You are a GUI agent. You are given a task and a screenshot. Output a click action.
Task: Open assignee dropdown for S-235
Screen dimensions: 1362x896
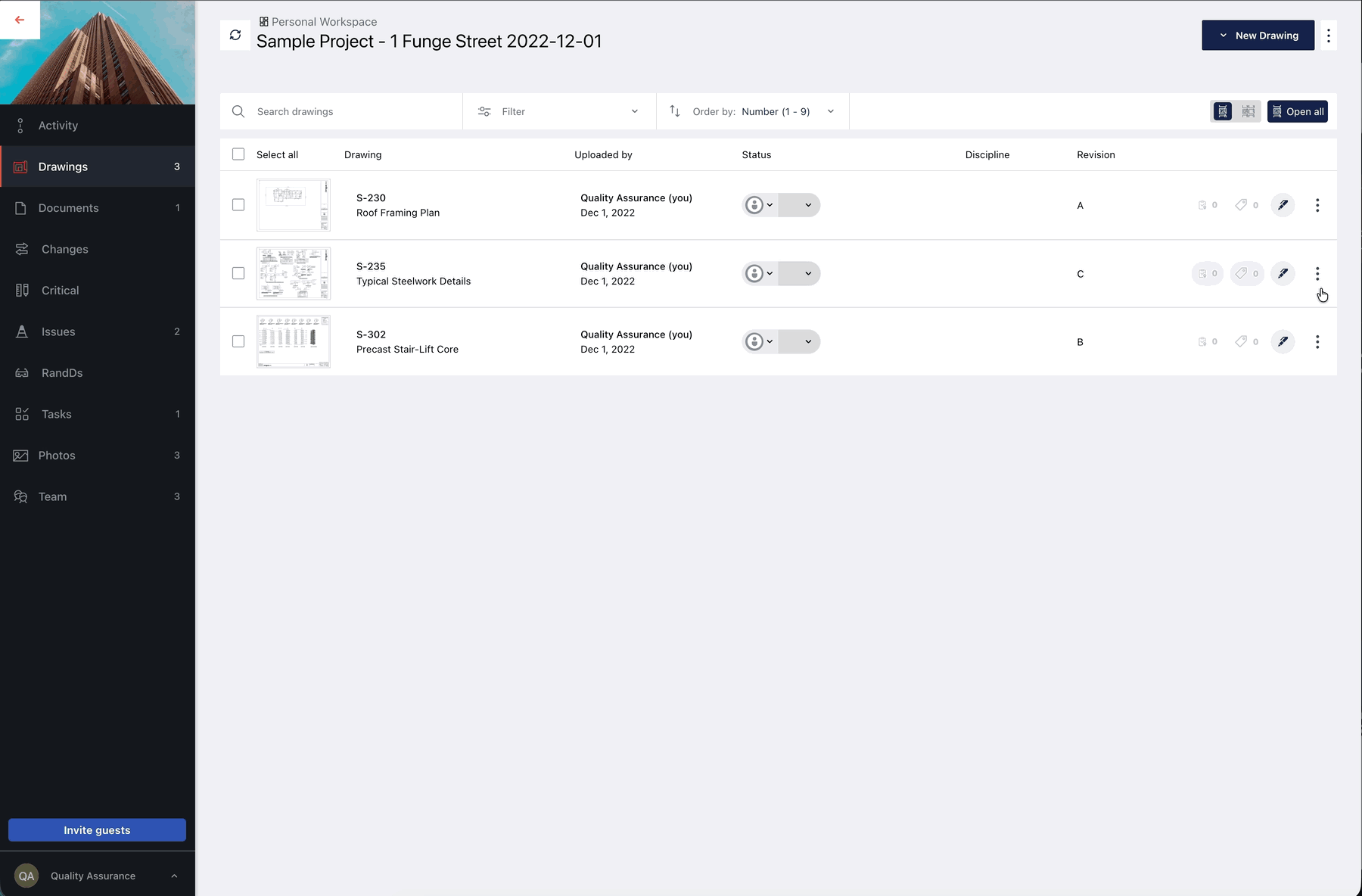coord(760,273)
